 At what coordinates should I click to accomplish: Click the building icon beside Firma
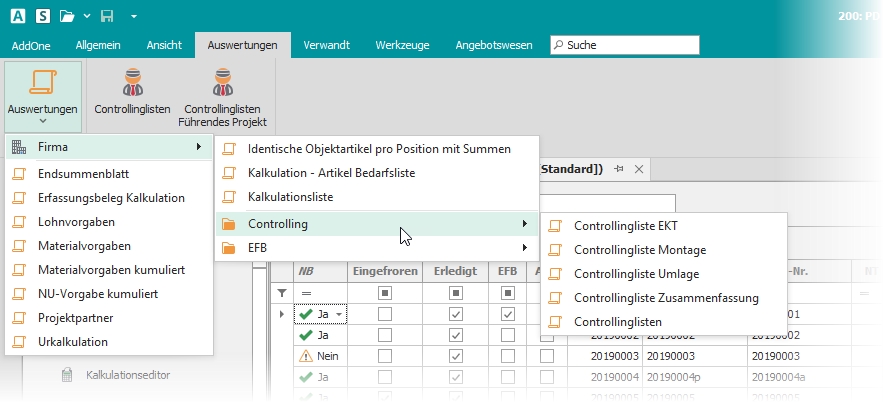click(19, 147)
